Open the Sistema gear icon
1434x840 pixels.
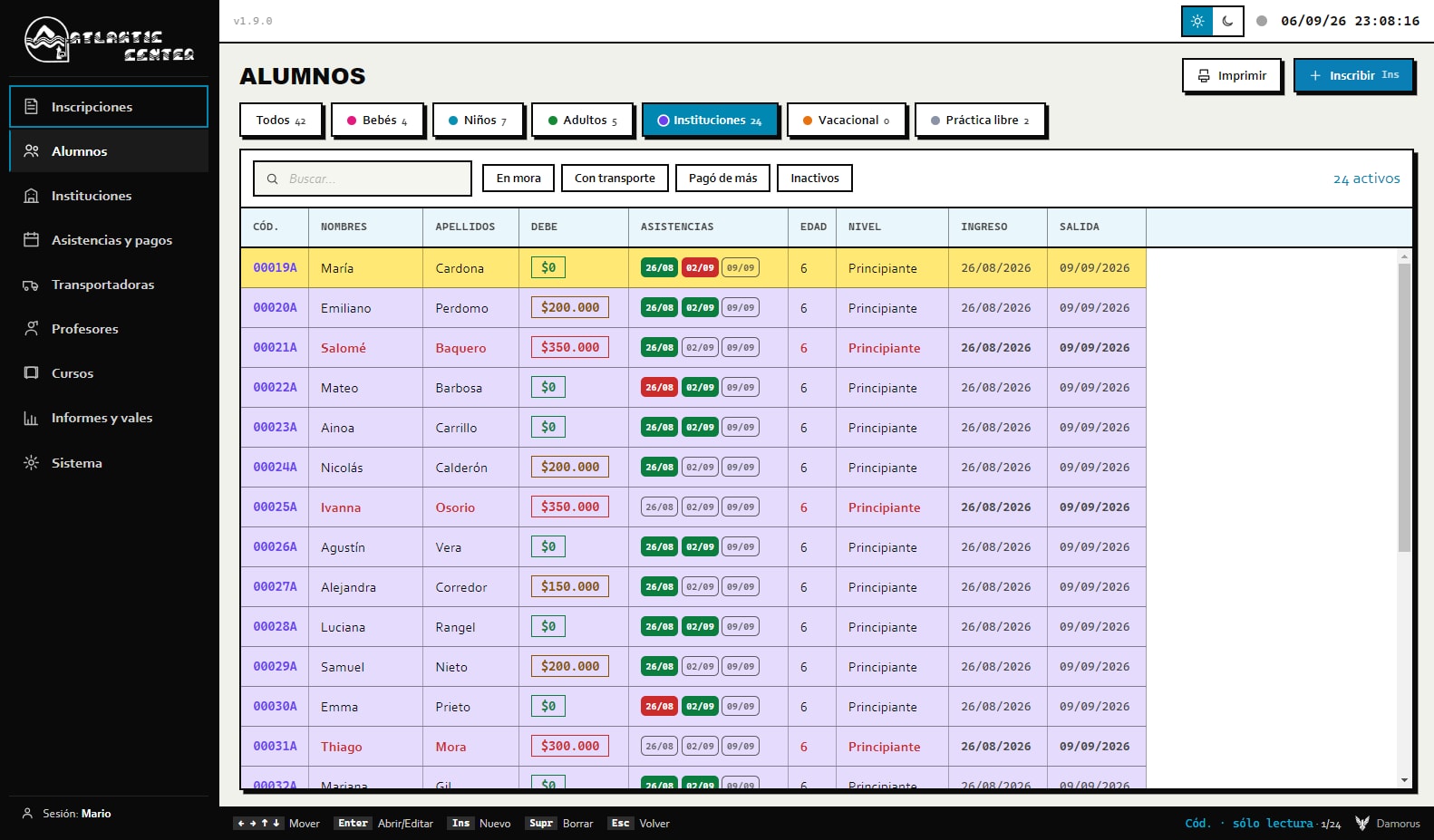click(31, 462)
